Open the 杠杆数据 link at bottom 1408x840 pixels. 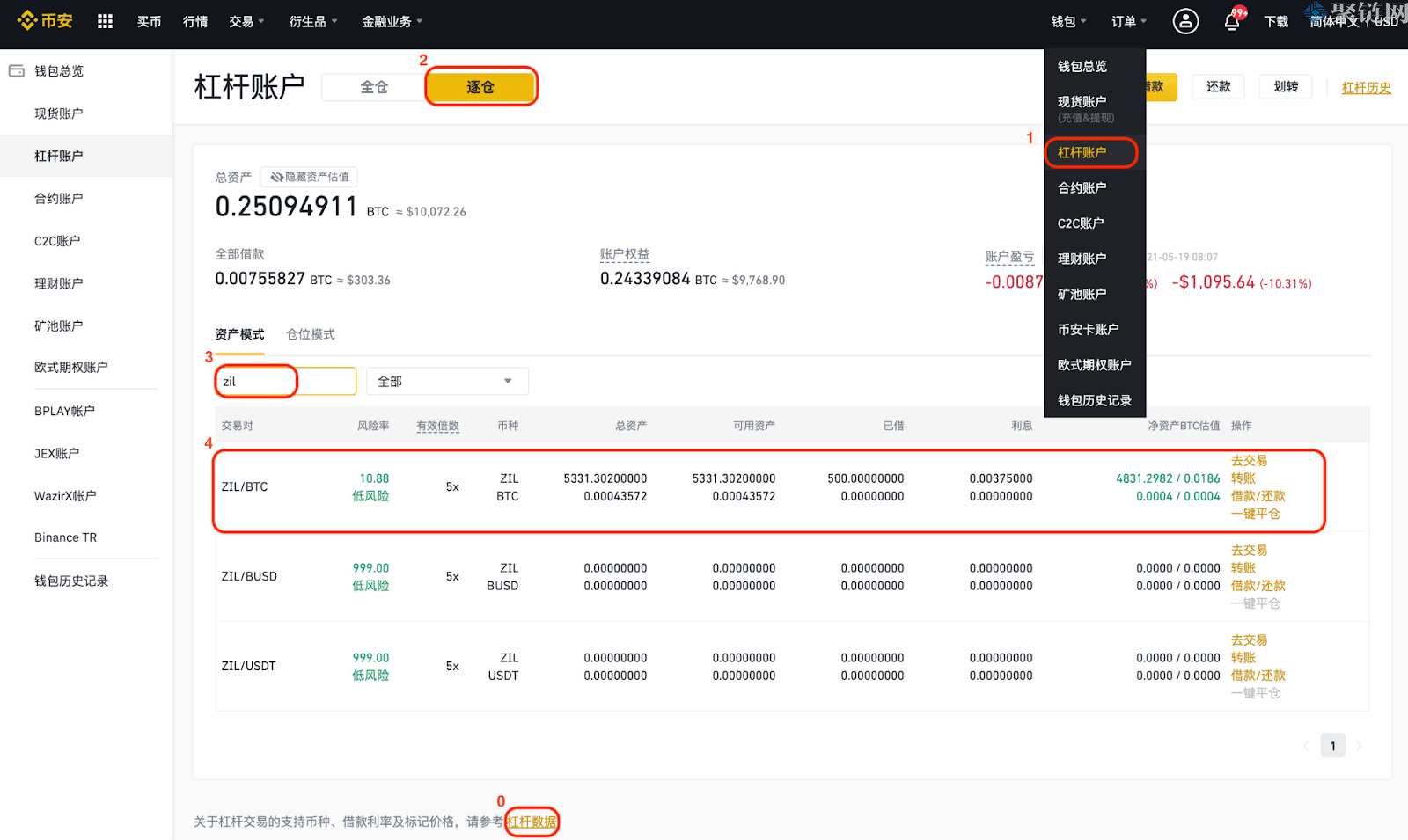point(532,822)
